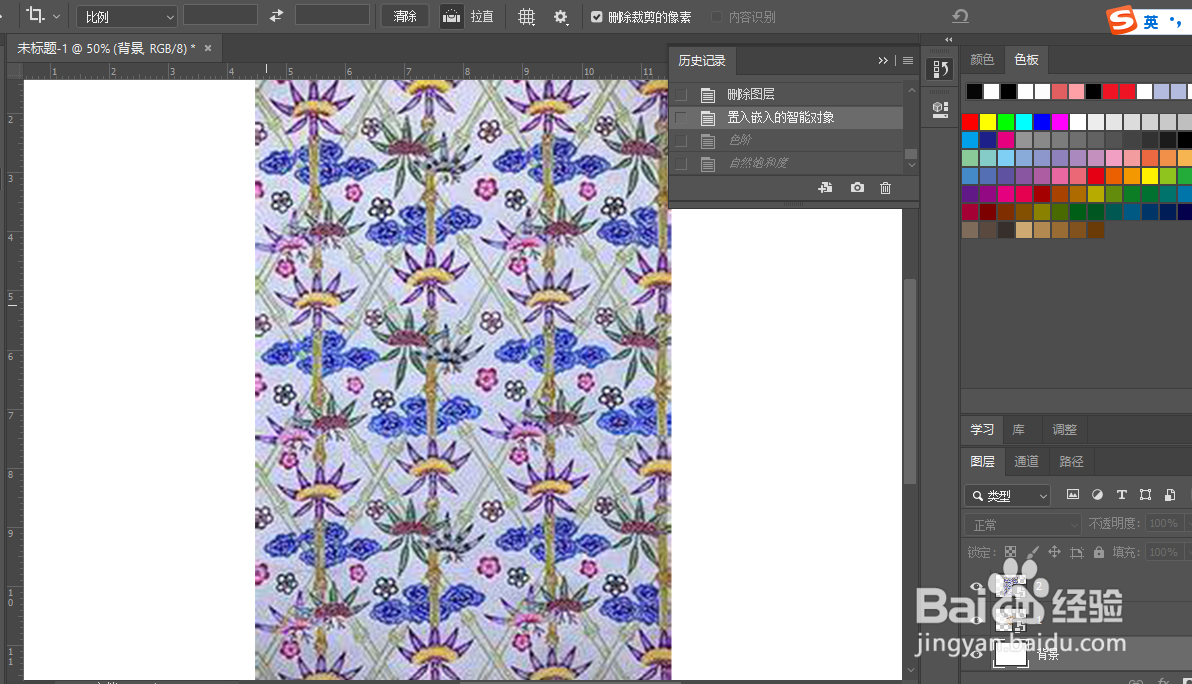The height and width of the screenshot is (684, 1192).
Task: Pick the cyan swatch
Action: (1024, 122)
